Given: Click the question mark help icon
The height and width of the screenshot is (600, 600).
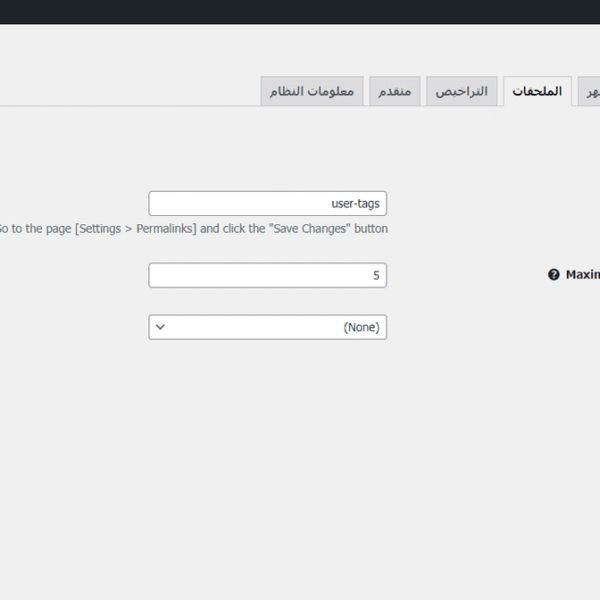Looking at the screenshot, I should tap(553, 275).
